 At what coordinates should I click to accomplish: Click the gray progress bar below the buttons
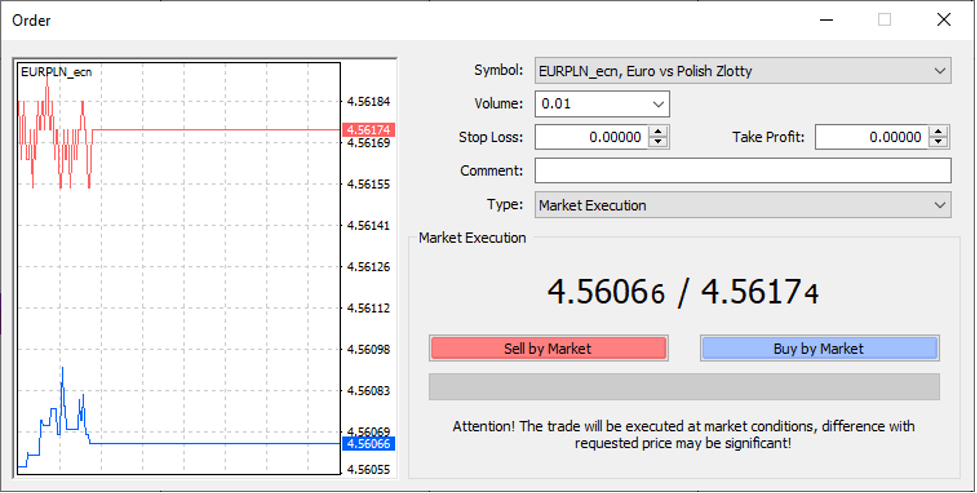(x=683, y=386)
